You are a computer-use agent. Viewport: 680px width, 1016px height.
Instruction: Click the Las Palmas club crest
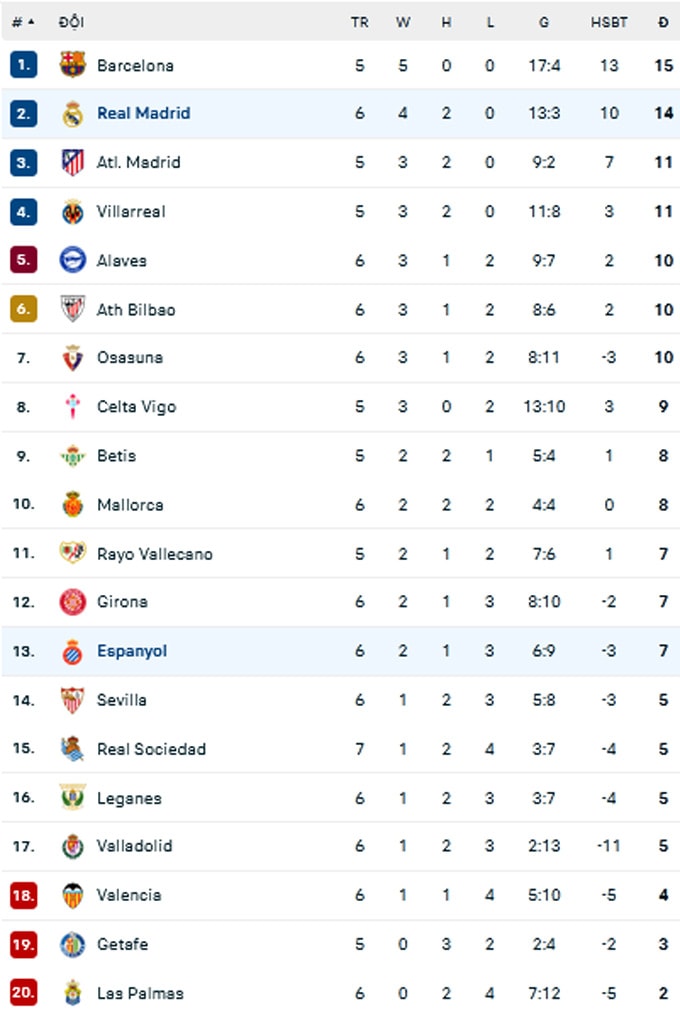[x=73, y=993]
